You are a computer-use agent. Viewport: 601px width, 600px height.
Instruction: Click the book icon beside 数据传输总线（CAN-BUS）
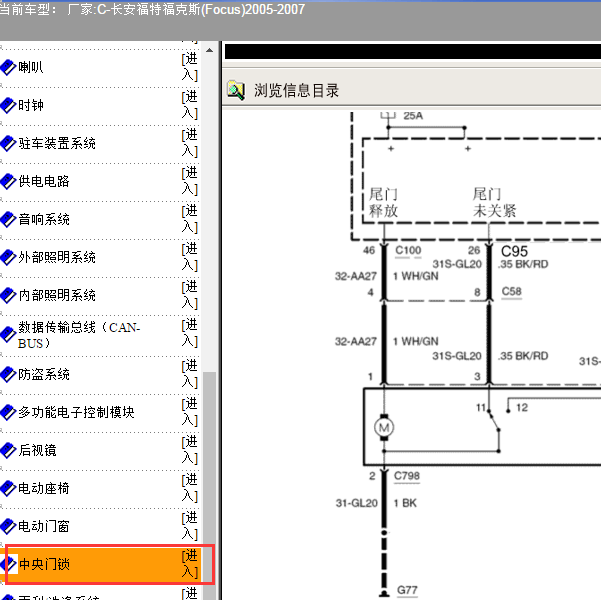(8, 335)
